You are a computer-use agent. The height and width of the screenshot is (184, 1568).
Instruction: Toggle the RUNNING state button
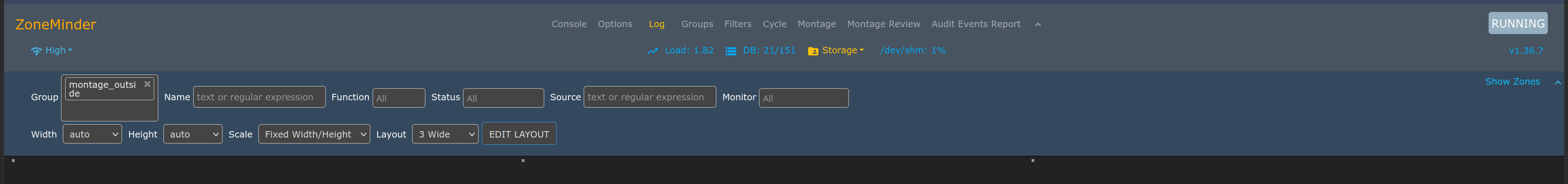coord(1518,23)
